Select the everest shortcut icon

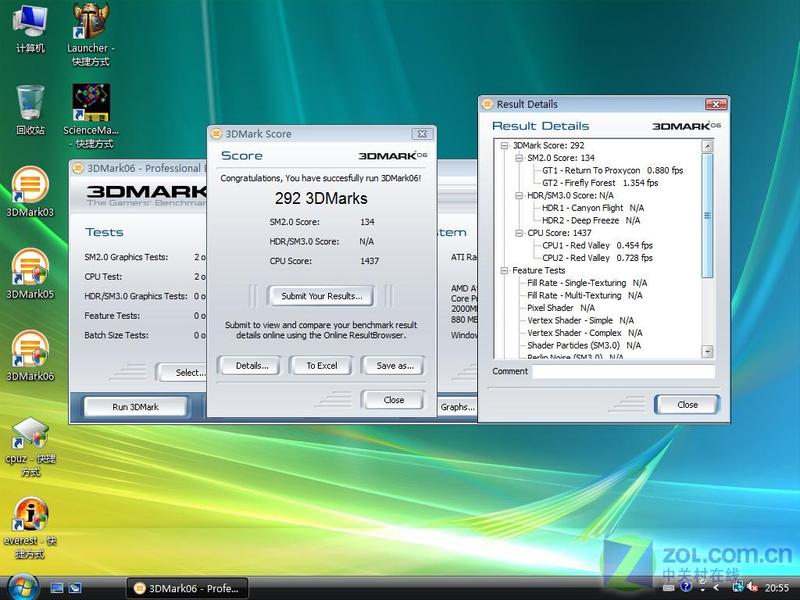point(30,528)
